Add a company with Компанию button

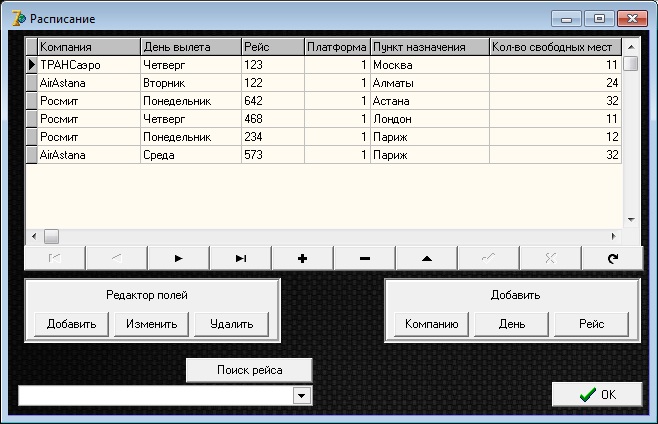coord(431,324)
